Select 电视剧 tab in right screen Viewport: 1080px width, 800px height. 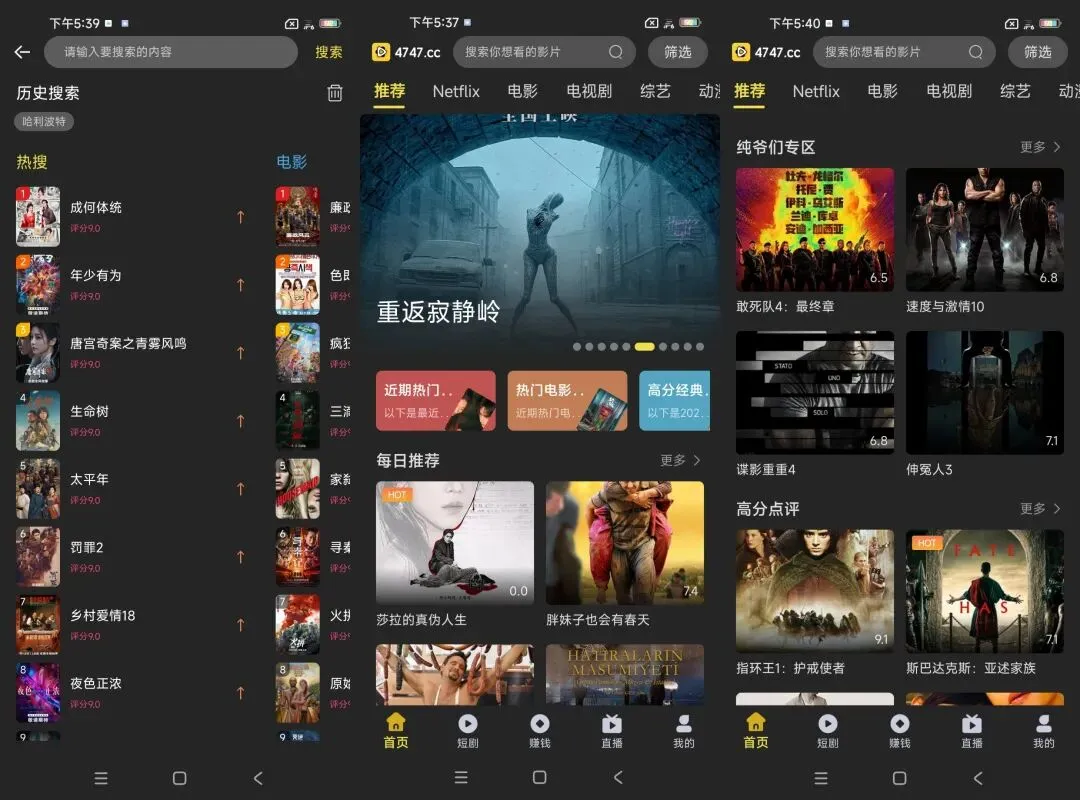[949, 91]
